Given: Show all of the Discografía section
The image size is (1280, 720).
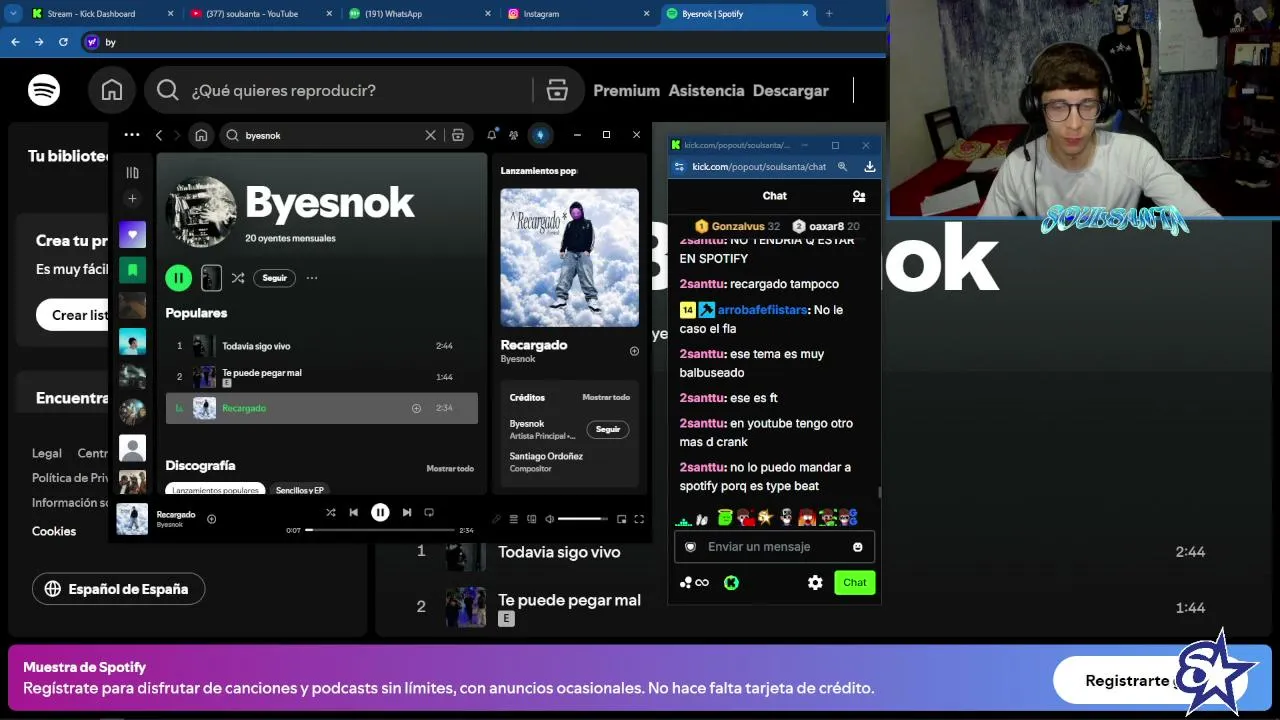Looking at the screenshot, I should click(x=450, y=468).
